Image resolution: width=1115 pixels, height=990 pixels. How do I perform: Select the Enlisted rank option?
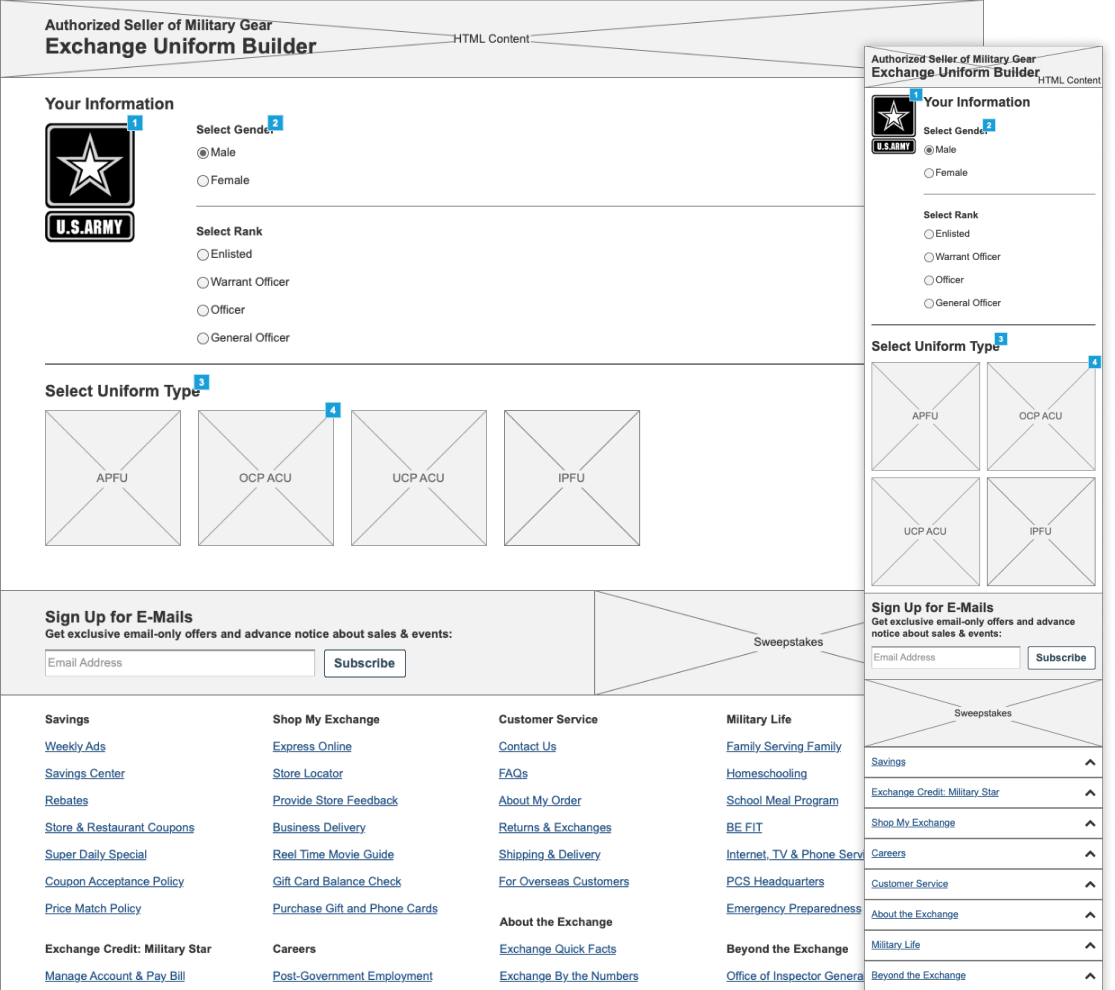point(203,254)
